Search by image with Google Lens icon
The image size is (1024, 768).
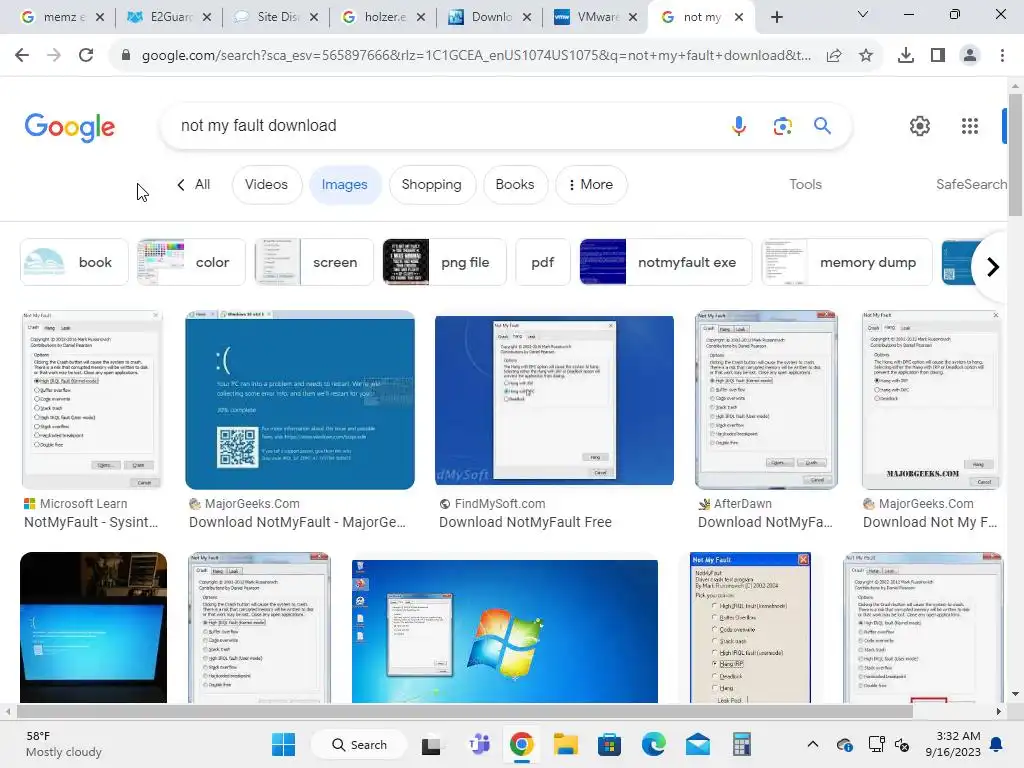coord(782,125)
